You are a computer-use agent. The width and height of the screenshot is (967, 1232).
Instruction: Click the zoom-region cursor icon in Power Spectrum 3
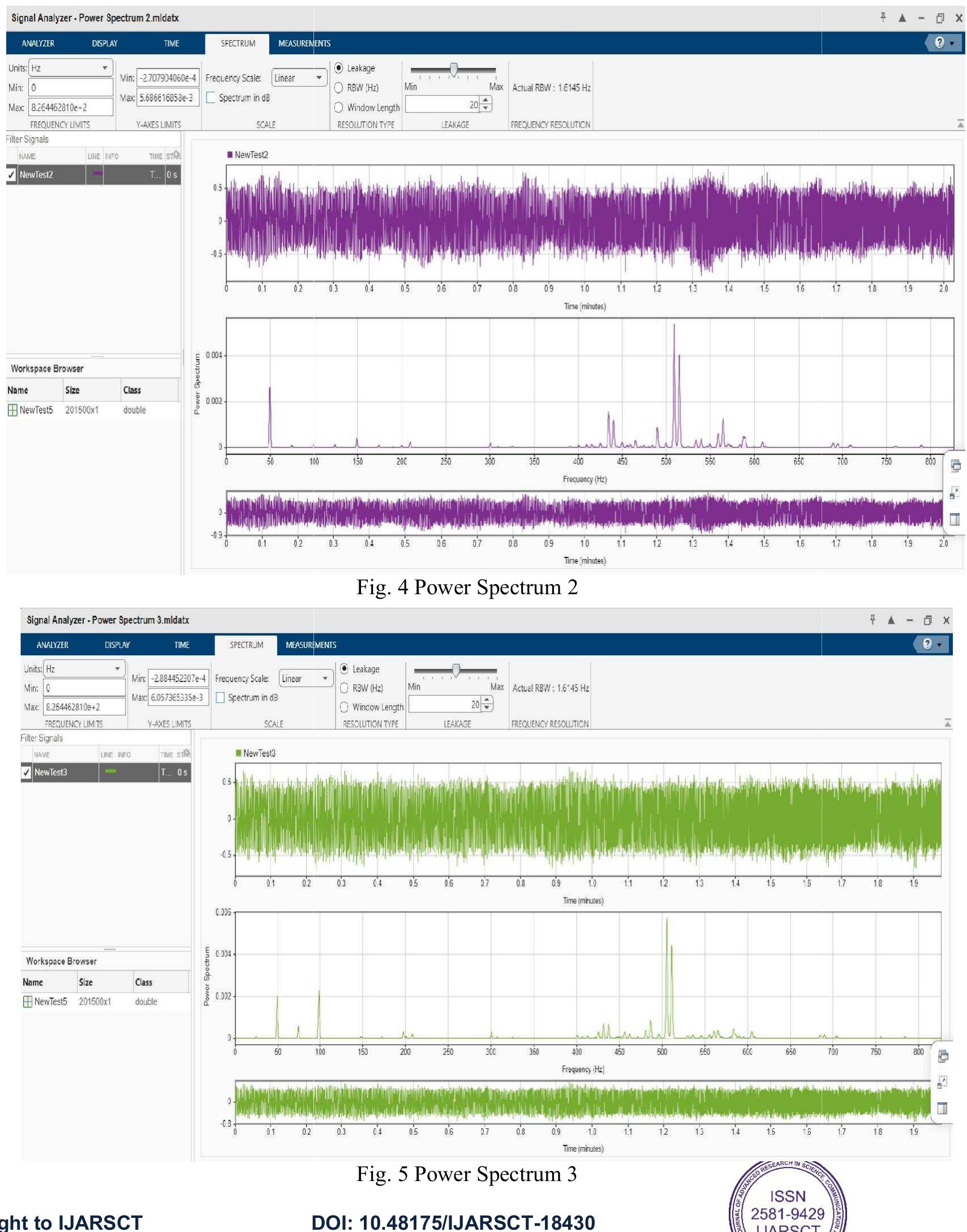[943, 1082]
